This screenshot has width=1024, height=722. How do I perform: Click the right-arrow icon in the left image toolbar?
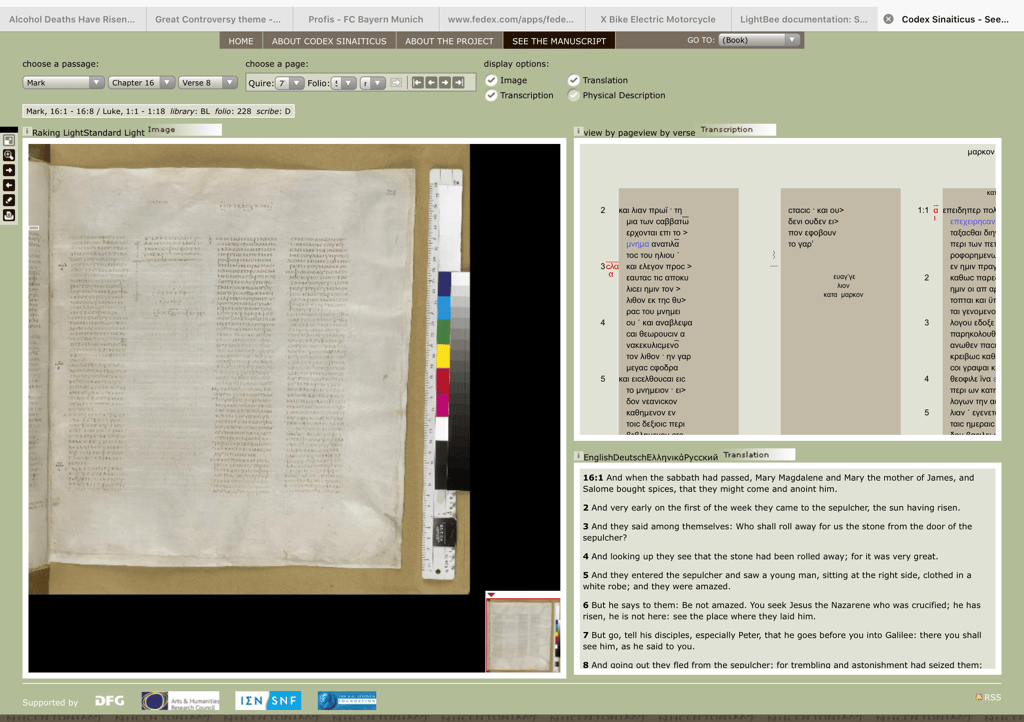coord(8,170)
